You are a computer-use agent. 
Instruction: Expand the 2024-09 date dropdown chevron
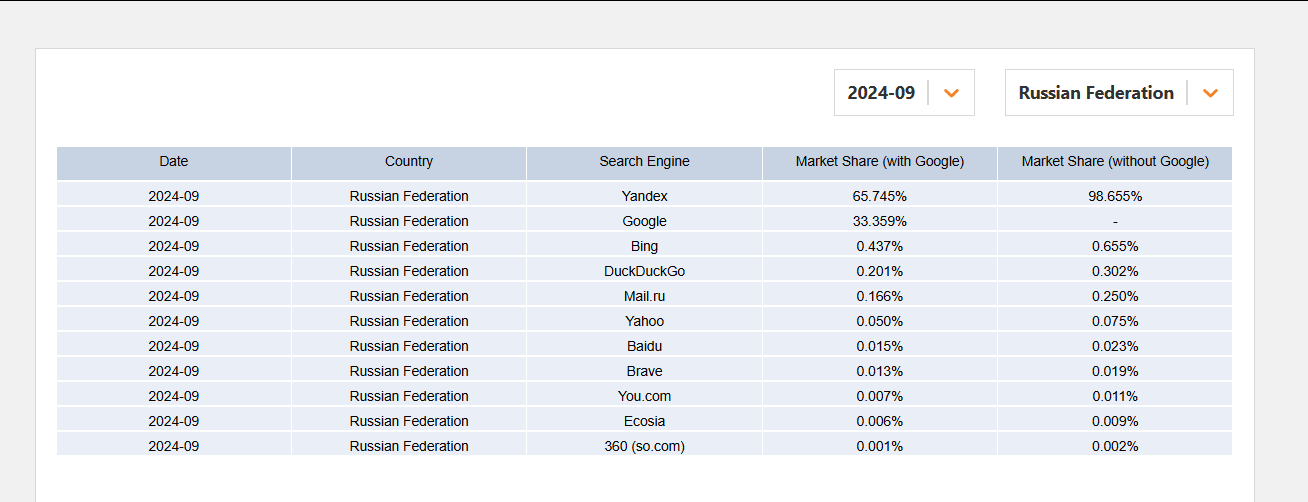[x=952, y=93]
